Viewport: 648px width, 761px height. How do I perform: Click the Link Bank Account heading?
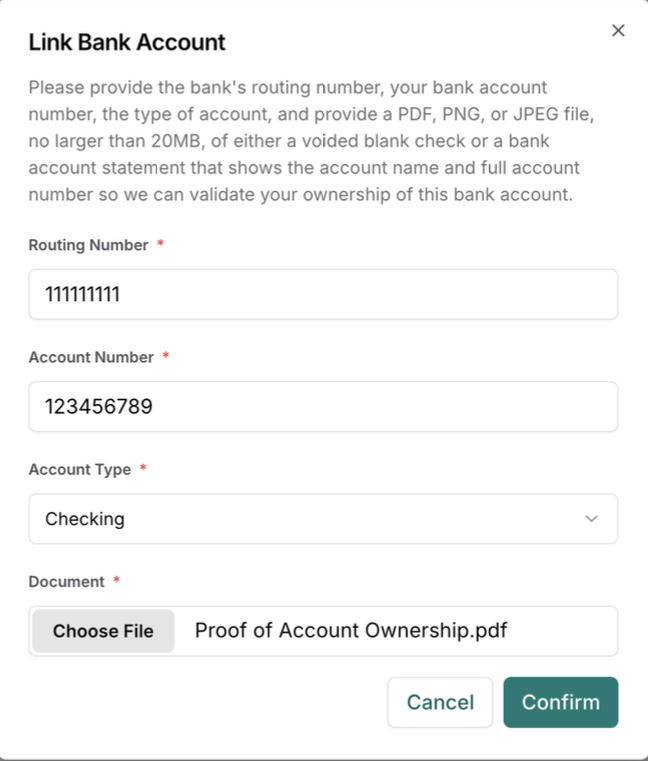[127, 42]
